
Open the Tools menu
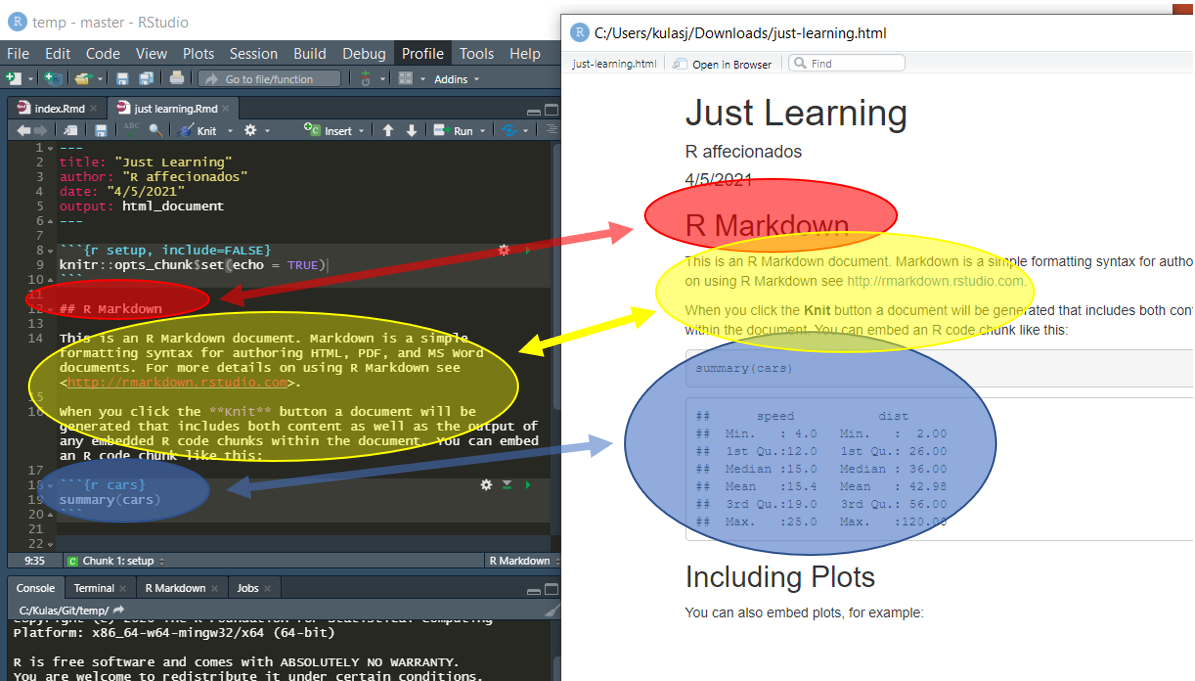coord(476,53)
